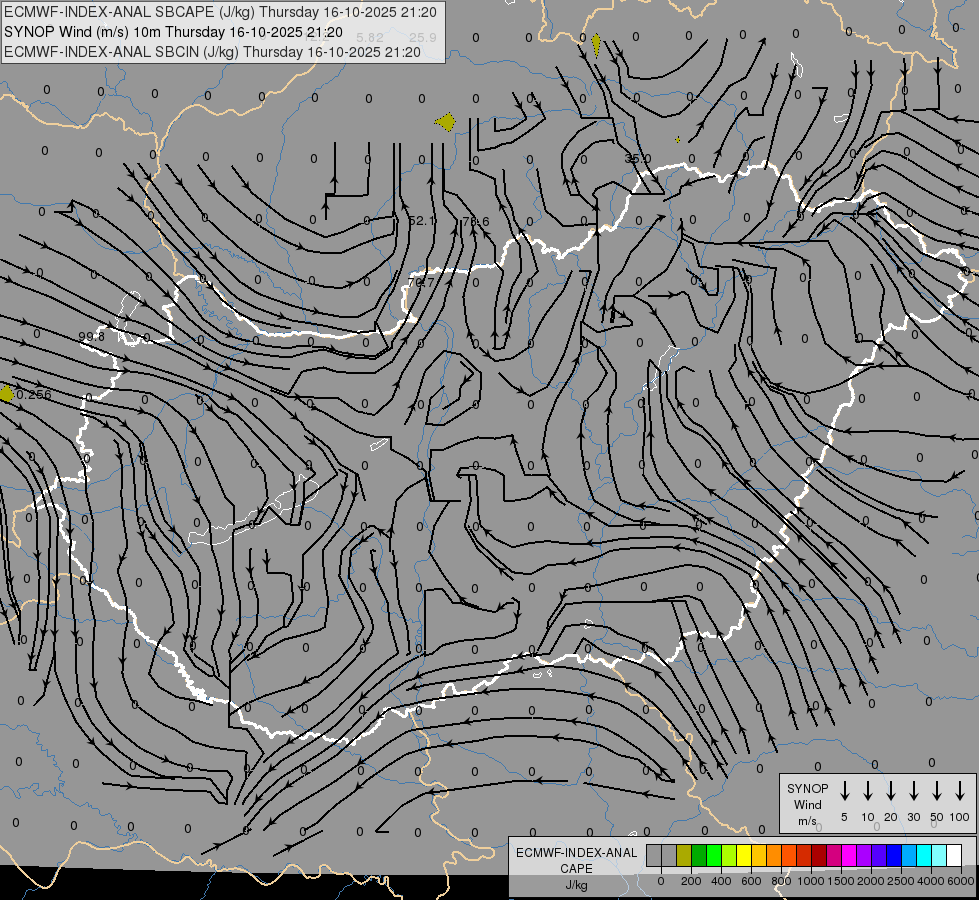Click the 2500 tick label in the CAPE legend
This screenshot has width=979, height=900.
click(x=900, y=881)
